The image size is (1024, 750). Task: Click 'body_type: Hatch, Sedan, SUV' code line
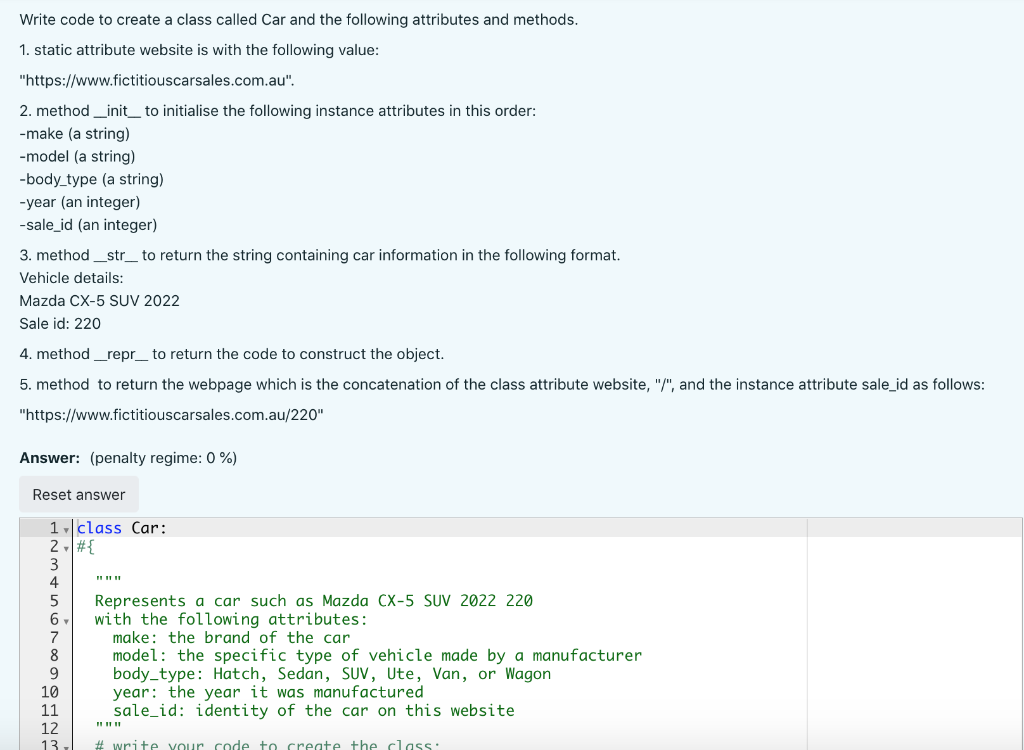[x=332, y=674]
